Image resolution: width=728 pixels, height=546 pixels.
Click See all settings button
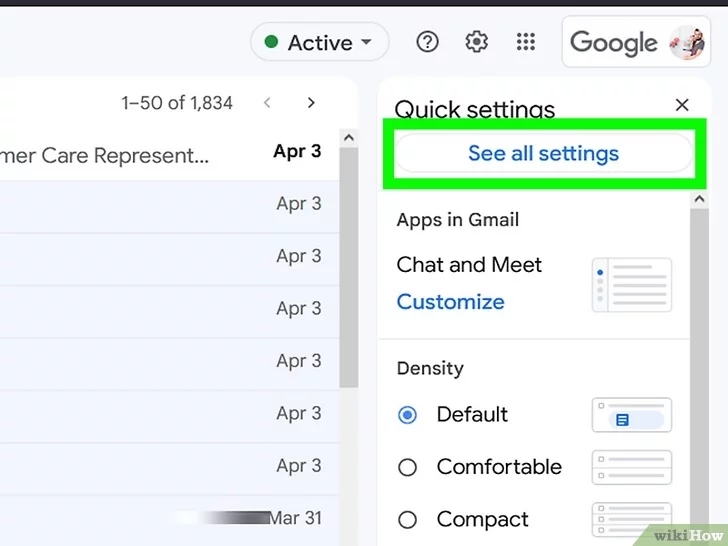(544, 153)
